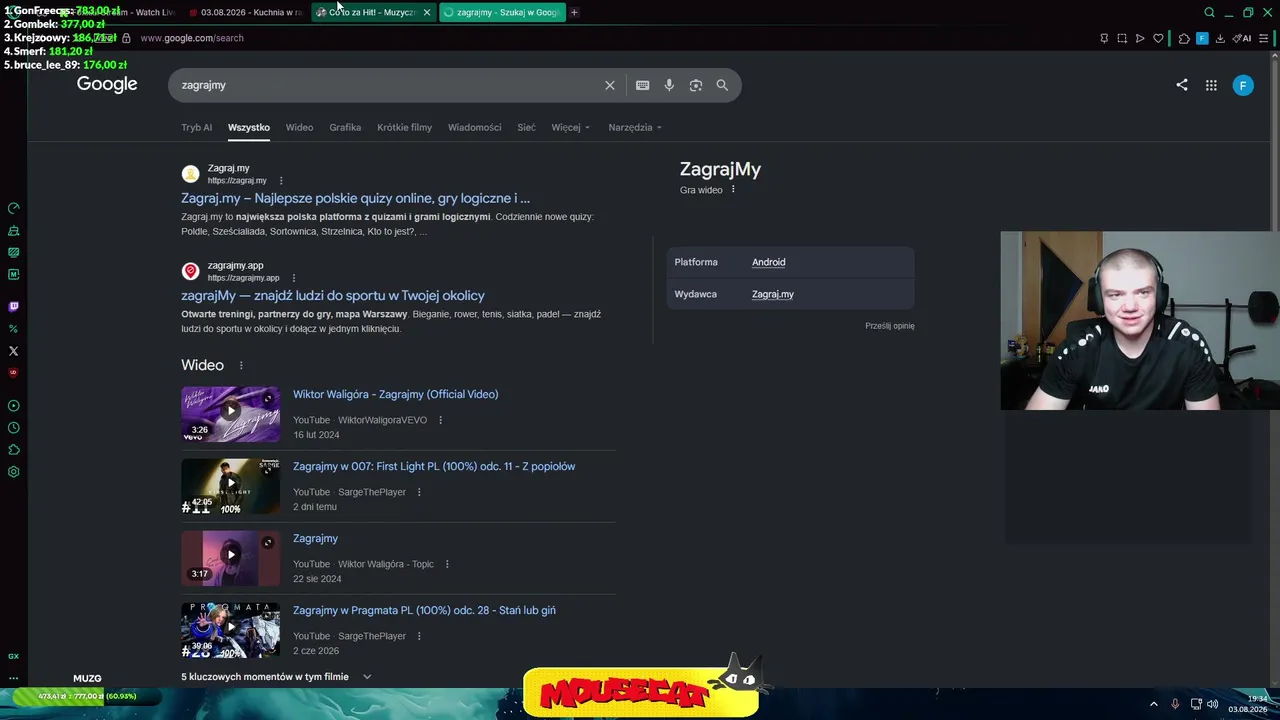
Task: Click Prześlij opinię feedback link
Action: point(889,326)
